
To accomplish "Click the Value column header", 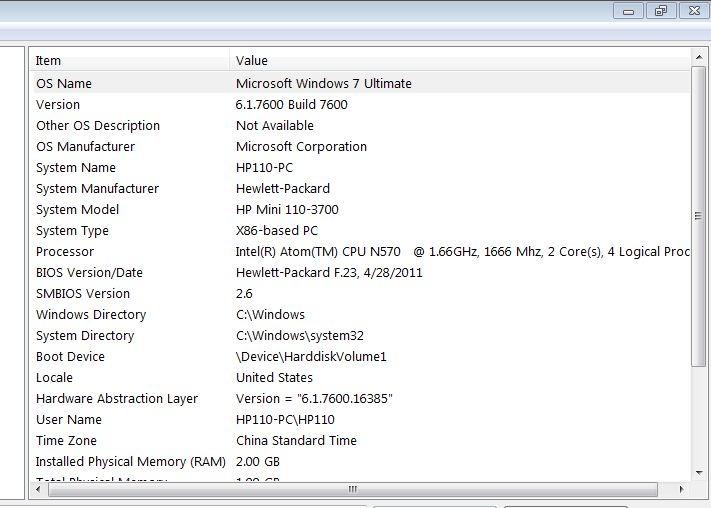I will pyautogui.click(x=460, y=60).
